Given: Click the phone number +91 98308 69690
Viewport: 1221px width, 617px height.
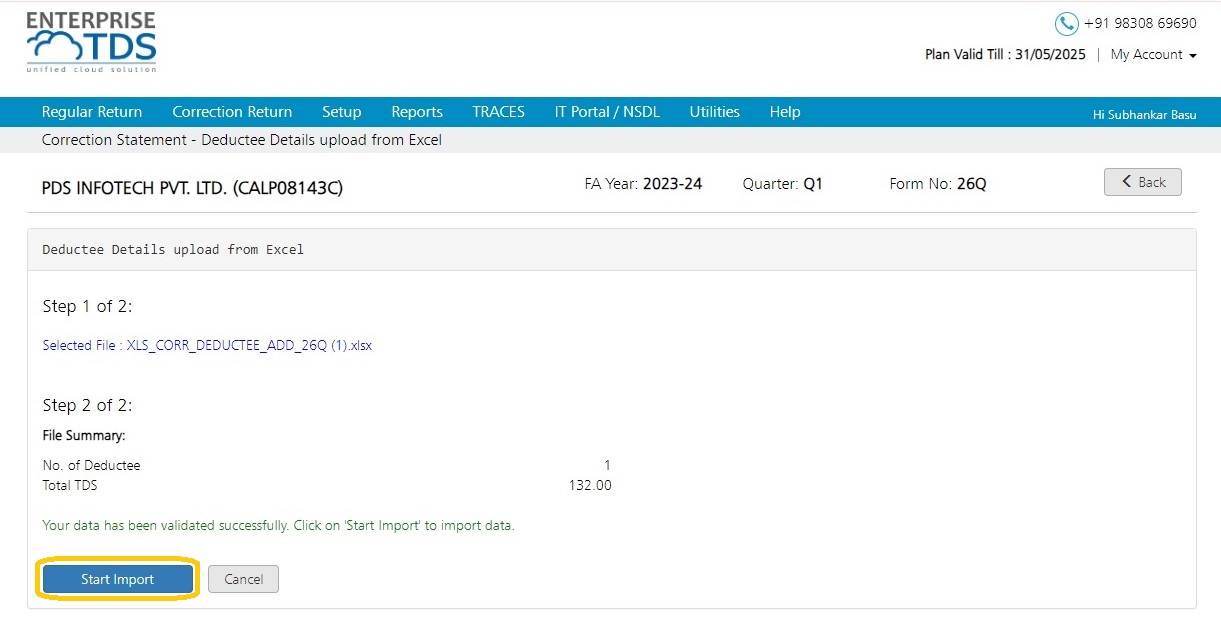Looking at the screenshot, I should point(1140,24).
